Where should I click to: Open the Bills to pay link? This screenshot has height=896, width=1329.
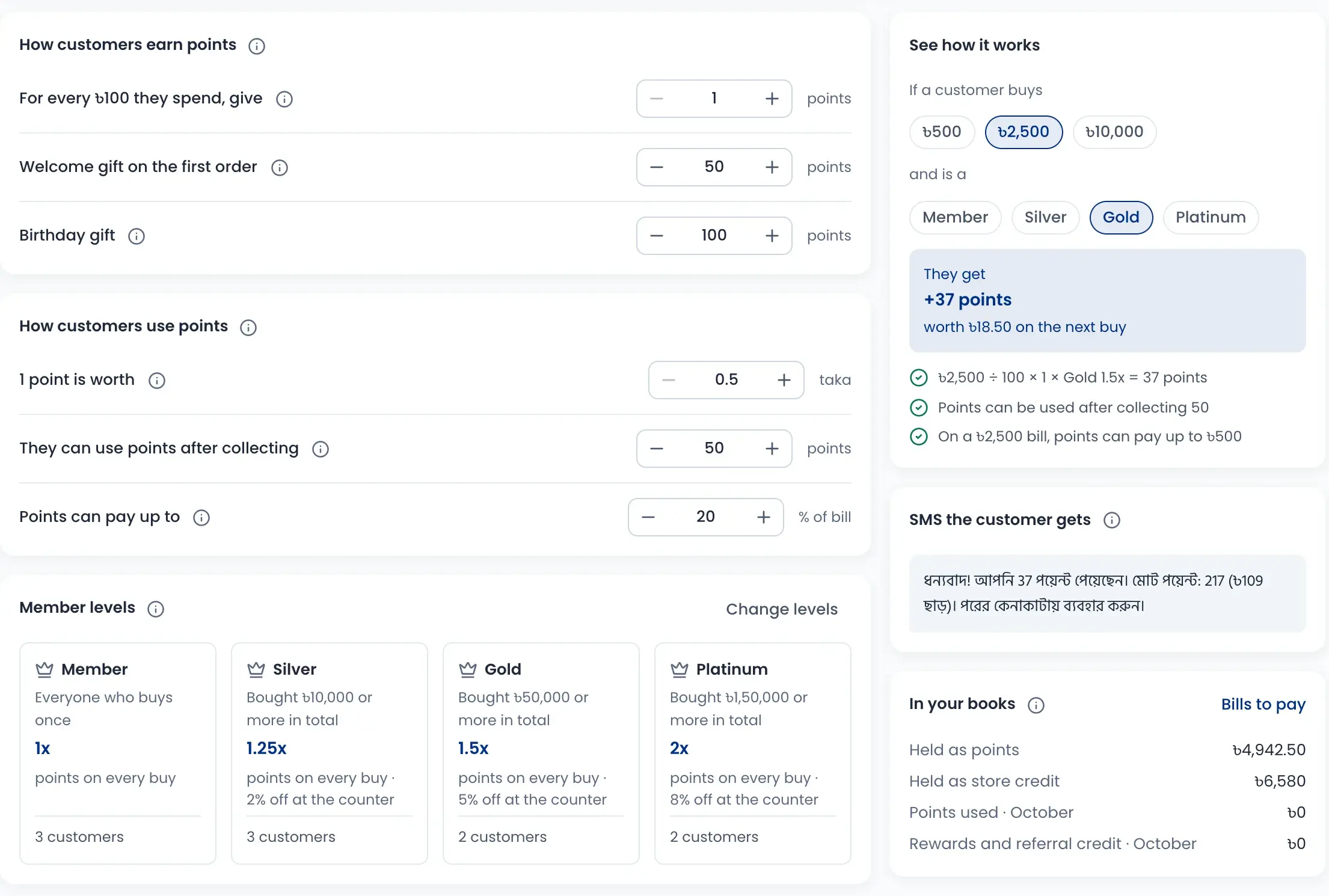coord(1263,704)
